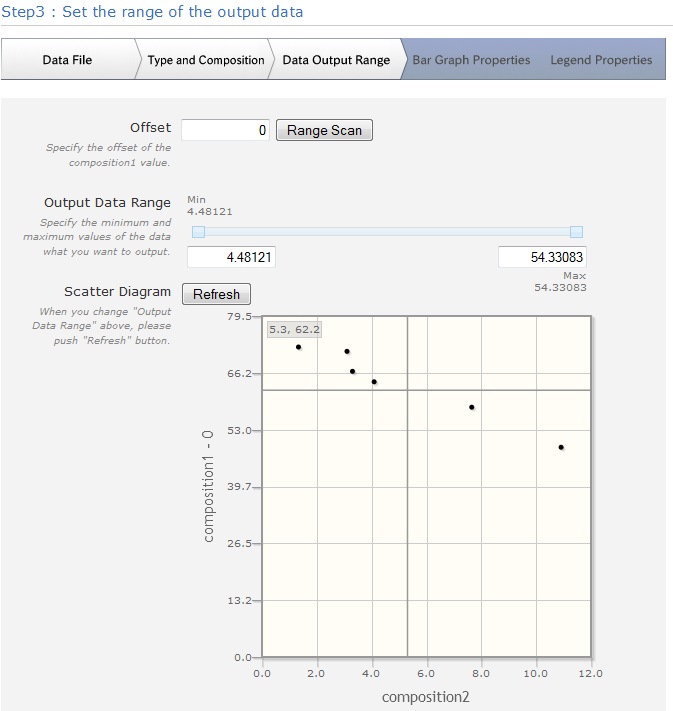This screenshot has width=673, height=711.
Task: Open the Legend Properties tab
Action: point(601,60)
